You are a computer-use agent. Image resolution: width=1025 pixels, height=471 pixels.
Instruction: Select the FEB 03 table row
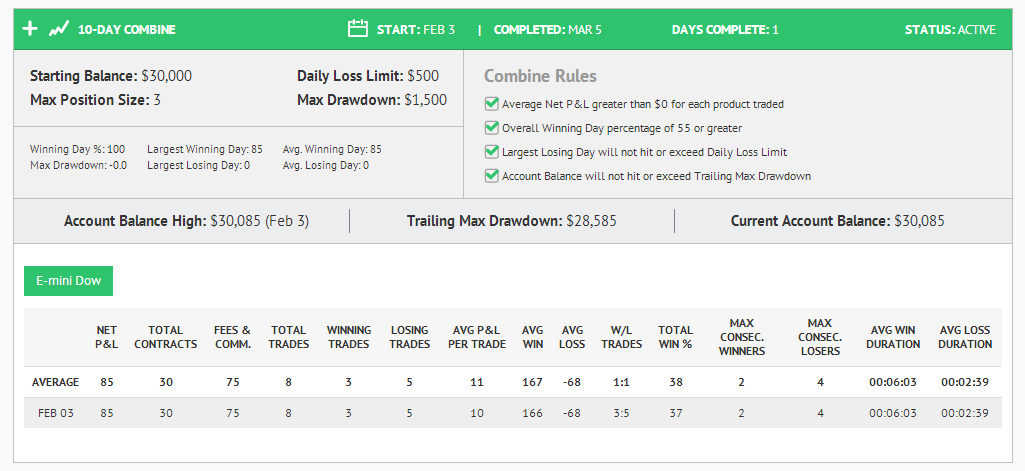click(x=512, y=413)
